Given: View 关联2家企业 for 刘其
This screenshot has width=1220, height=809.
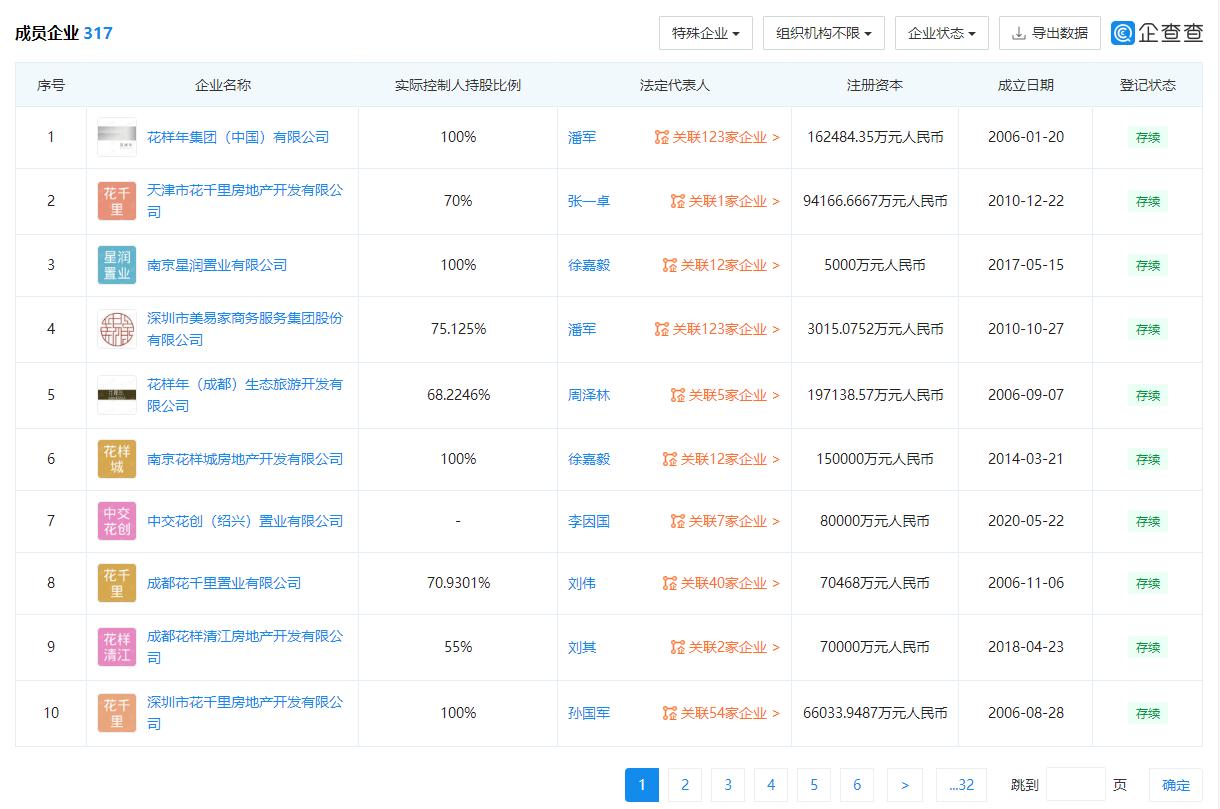Looking at the screenshot, I should click(x=725, y=647).
